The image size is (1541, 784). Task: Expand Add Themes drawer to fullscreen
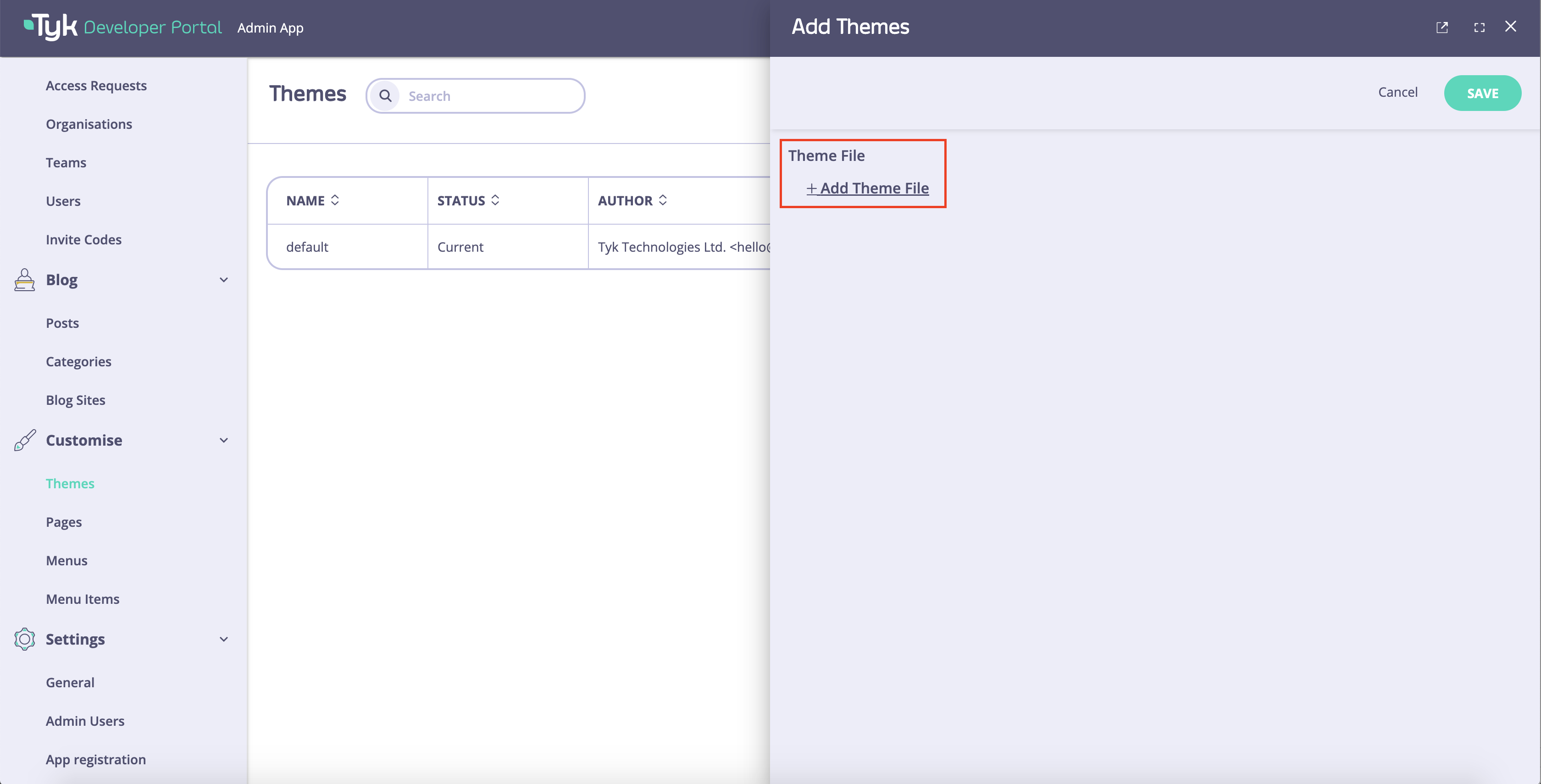1480,27
